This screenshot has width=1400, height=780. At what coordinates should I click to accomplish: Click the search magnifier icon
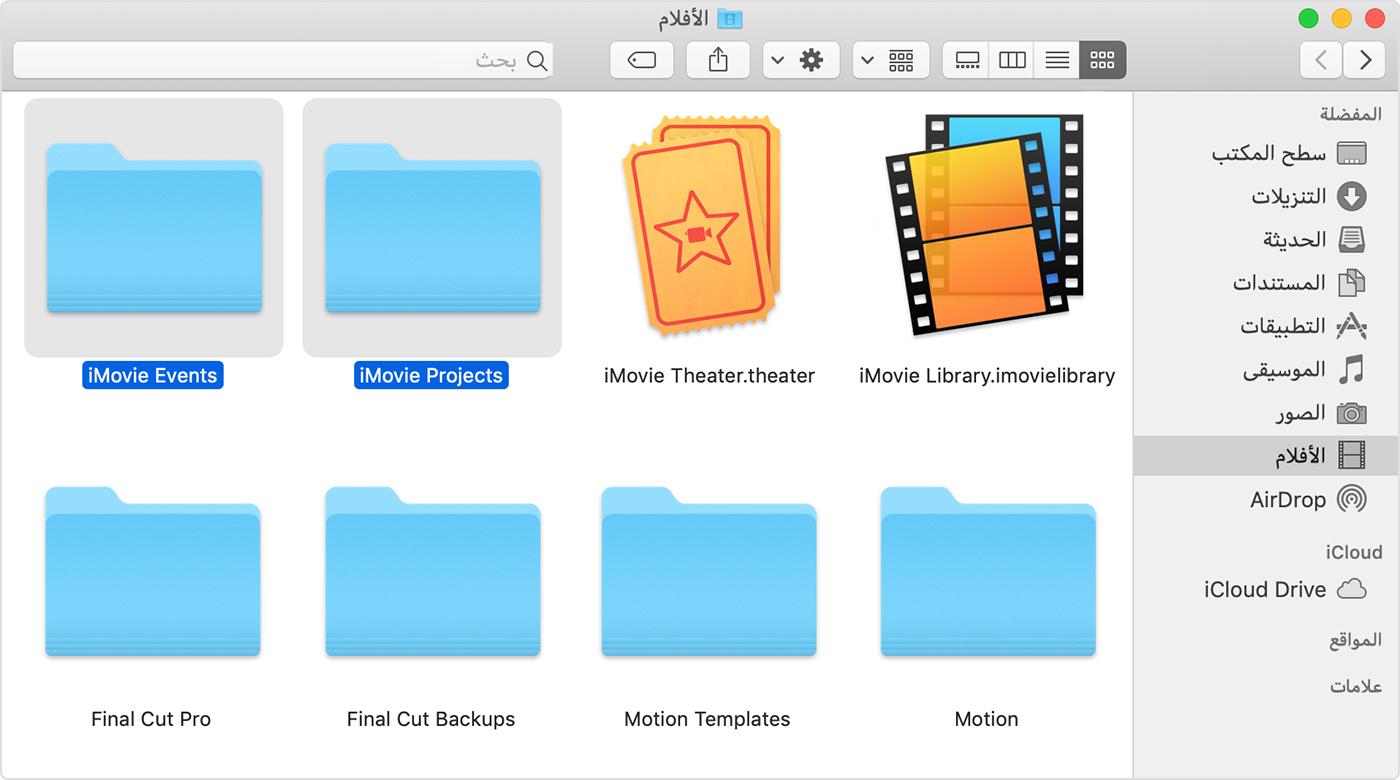(537, 61)
